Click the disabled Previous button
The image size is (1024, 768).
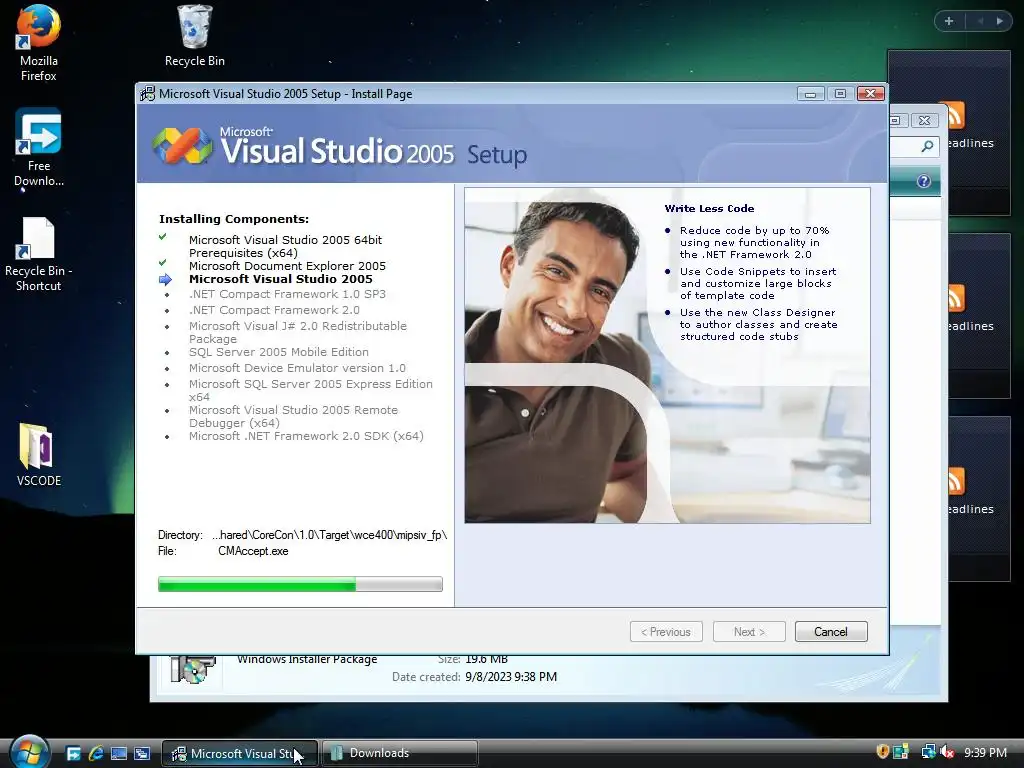click(x=666, y=632)
